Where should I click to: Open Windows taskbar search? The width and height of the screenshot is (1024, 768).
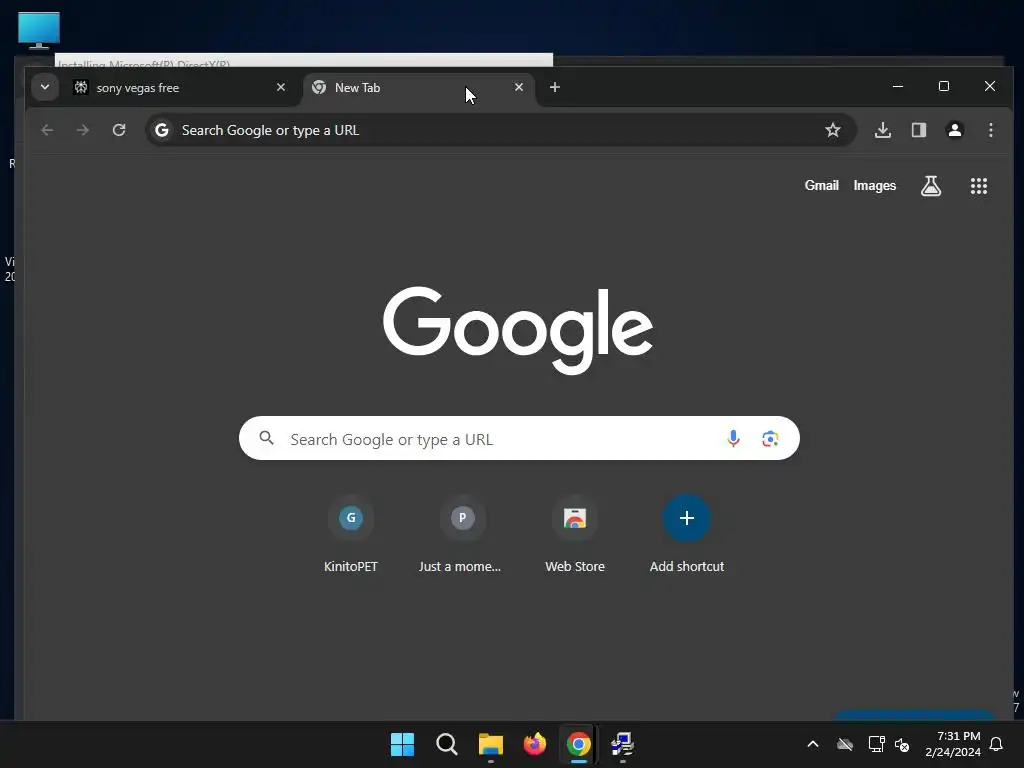pos(447,744)
